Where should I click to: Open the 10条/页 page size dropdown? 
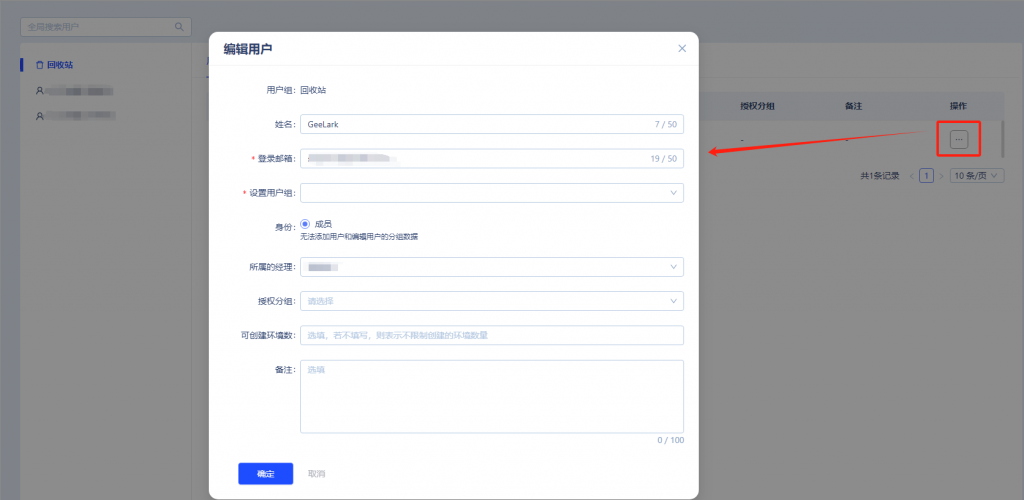976,176
